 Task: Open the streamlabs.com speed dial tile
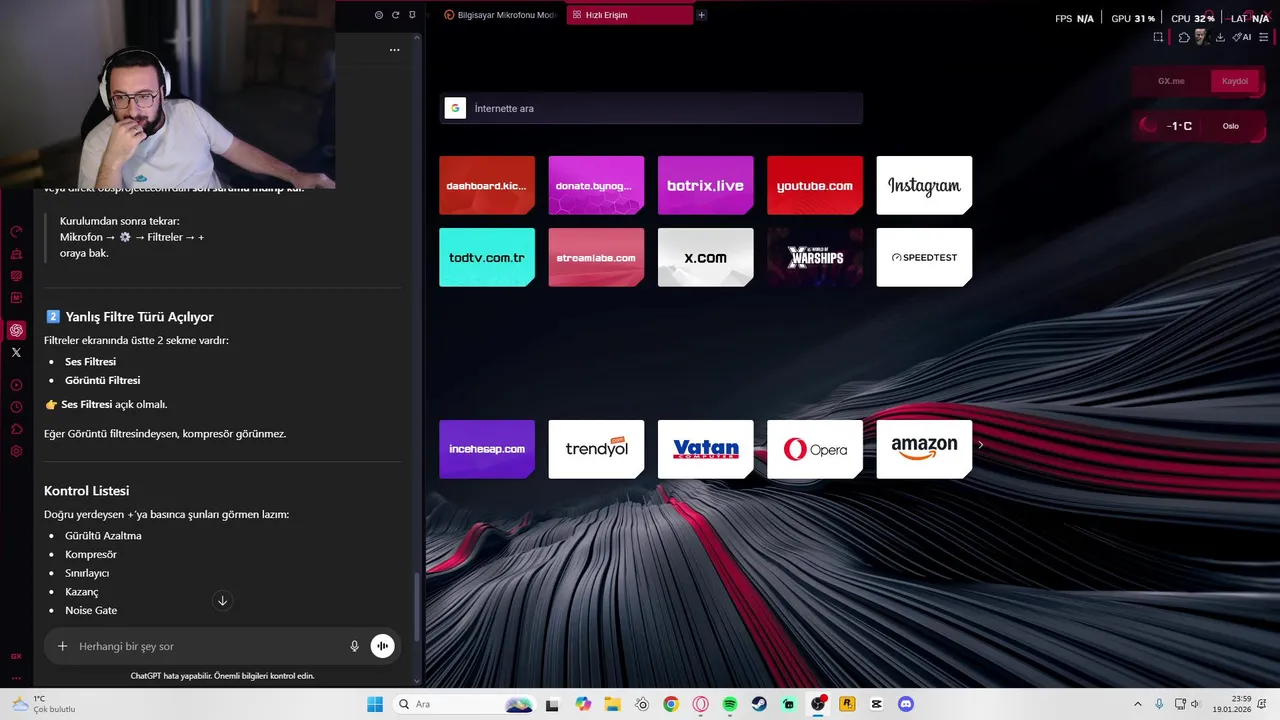point(596,257)
